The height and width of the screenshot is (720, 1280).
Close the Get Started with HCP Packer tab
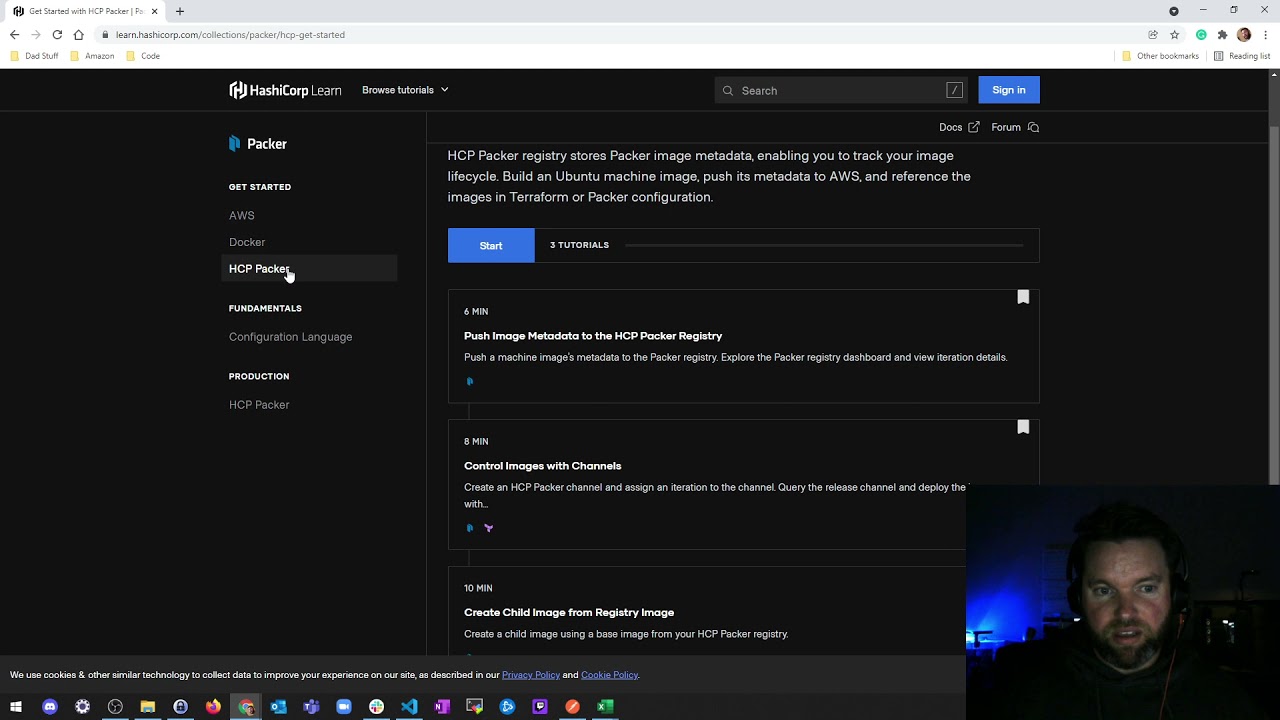coord(155,11)
